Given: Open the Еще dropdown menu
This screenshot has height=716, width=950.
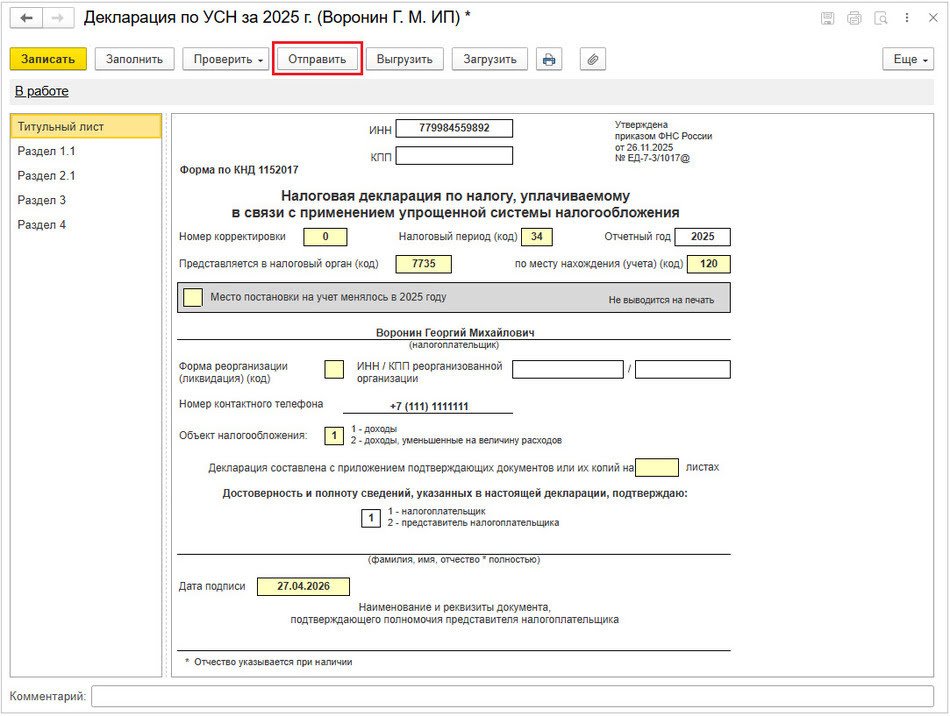Looking at the screenshot, I should (908, 59).
